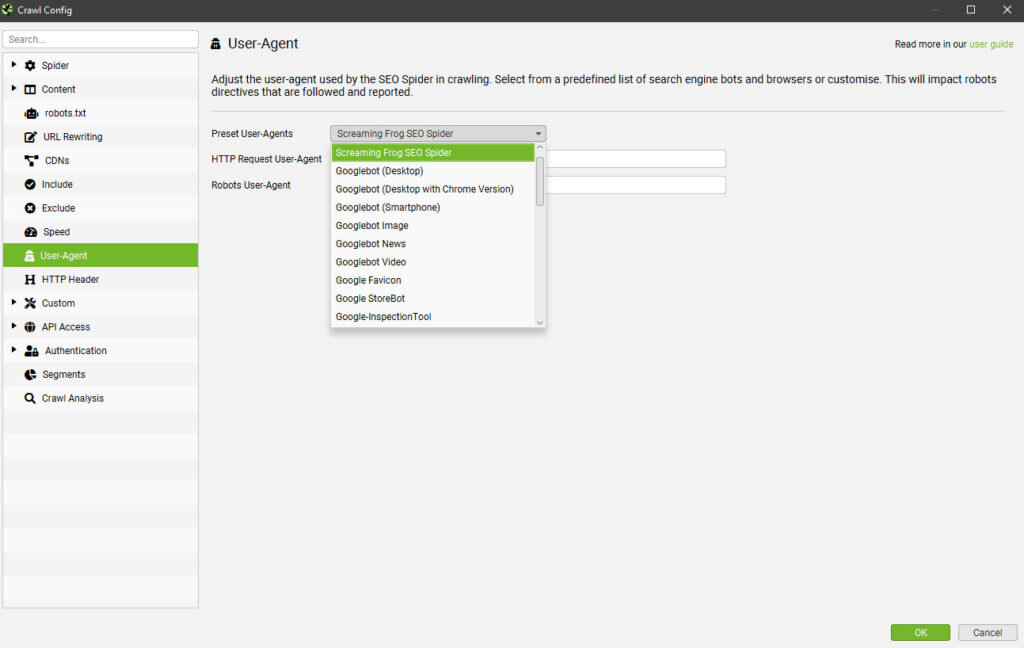Expand the Spider tree node

tap(14, 65)
